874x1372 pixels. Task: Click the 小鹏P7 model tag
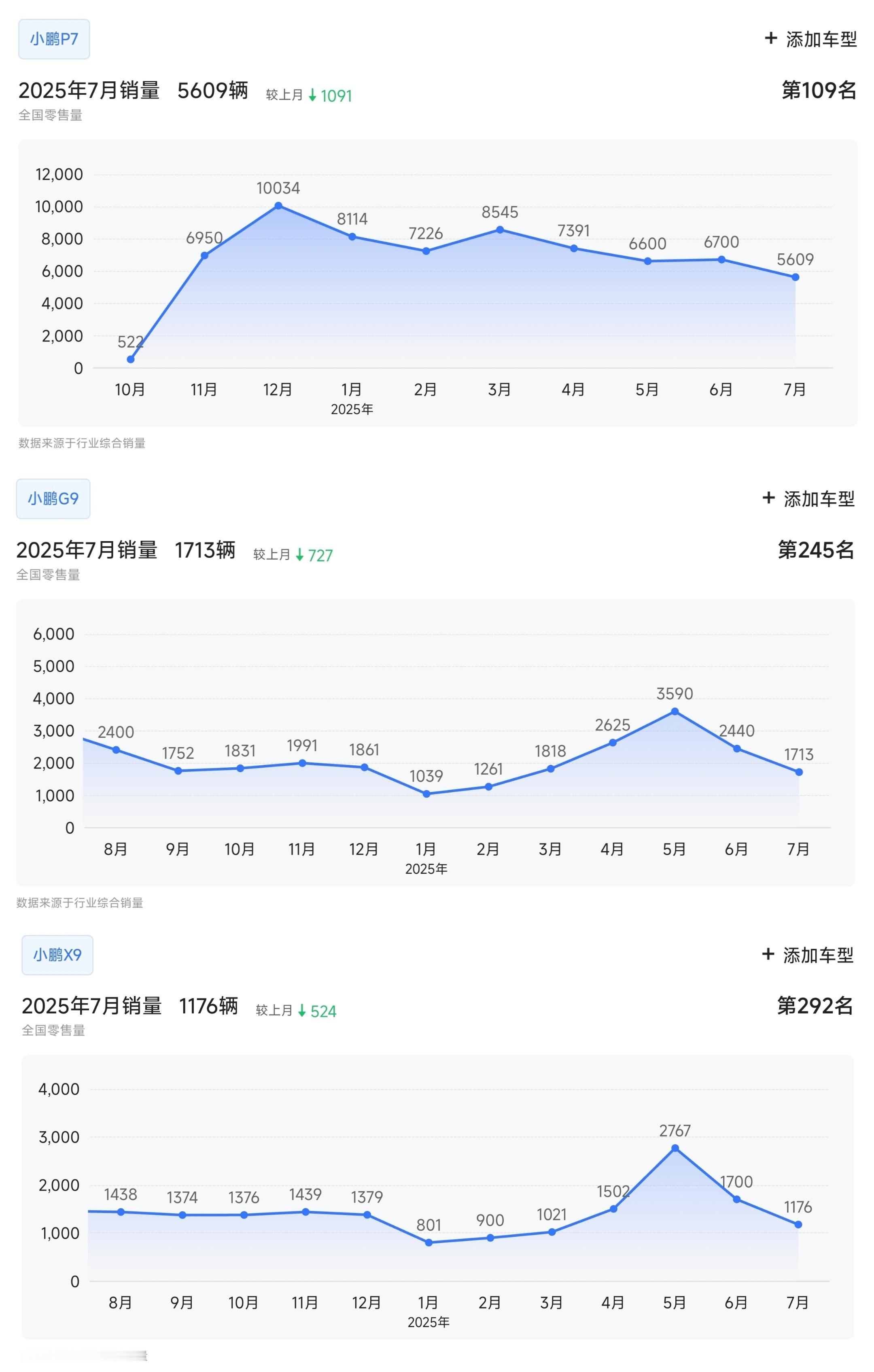[x=54, y=39]
